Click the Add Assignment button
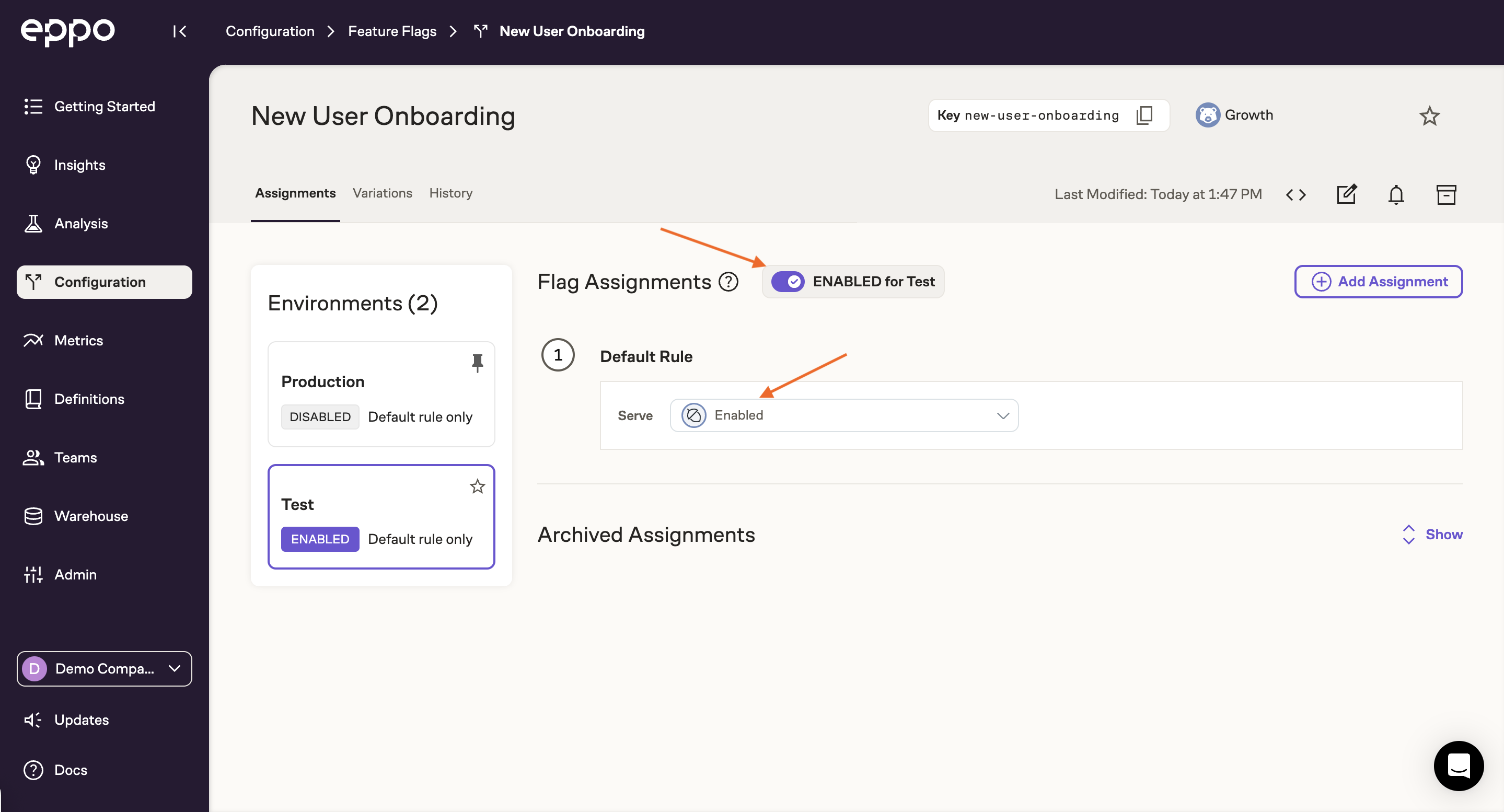Screen dimensions: 1504x812 coord(1380,281)
